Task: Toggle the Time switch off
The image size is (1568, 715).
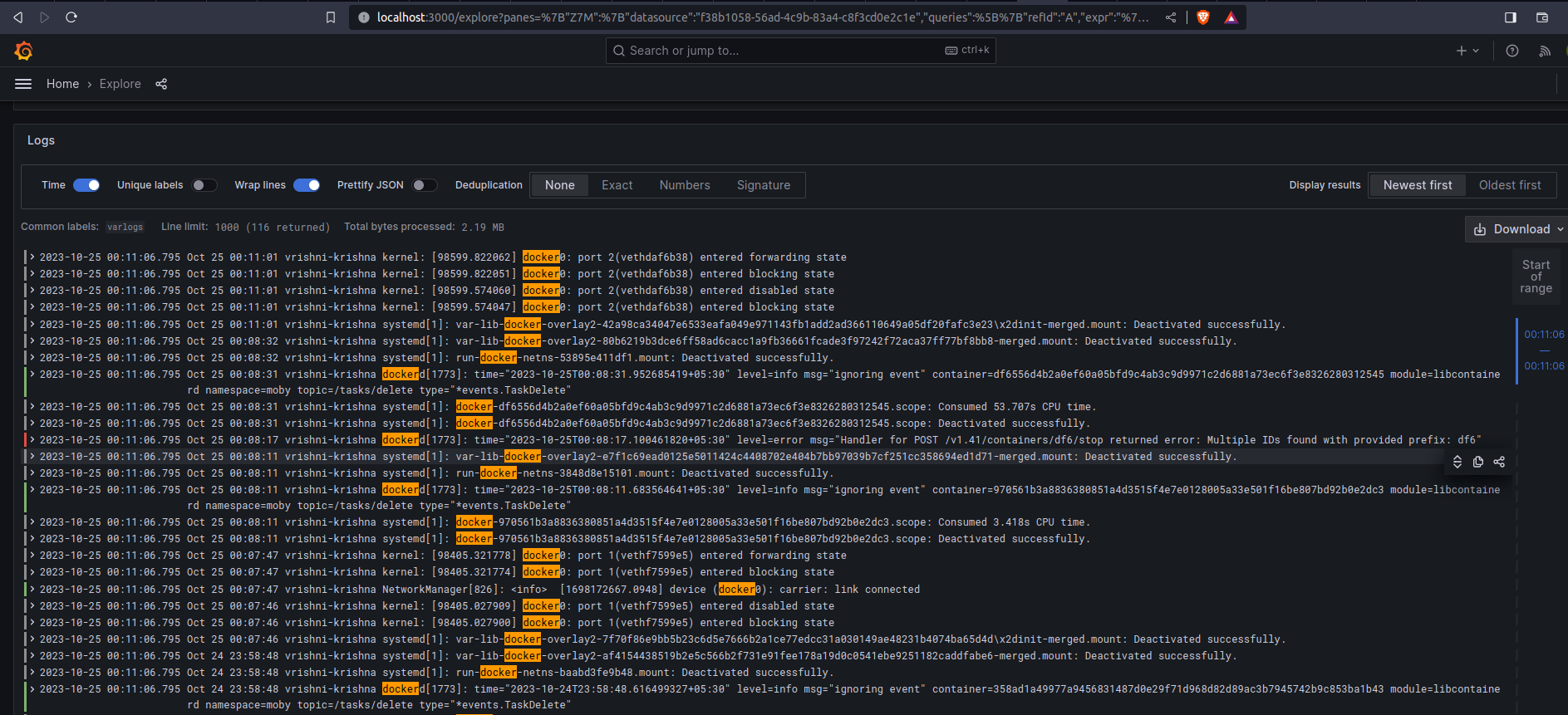Action: tap(86, 185)
